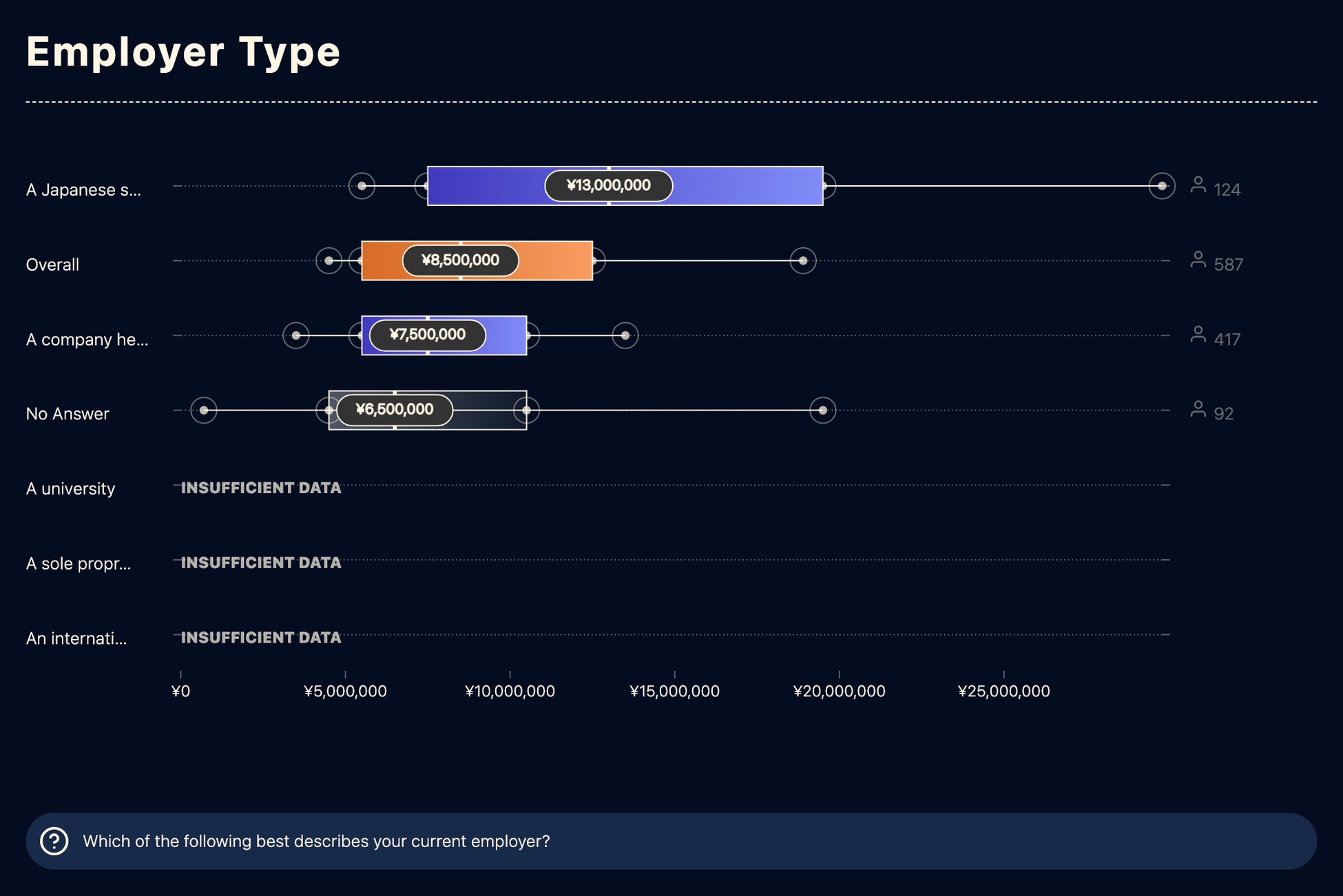Click person icon beside 124 respondents

pos(1198,185)
